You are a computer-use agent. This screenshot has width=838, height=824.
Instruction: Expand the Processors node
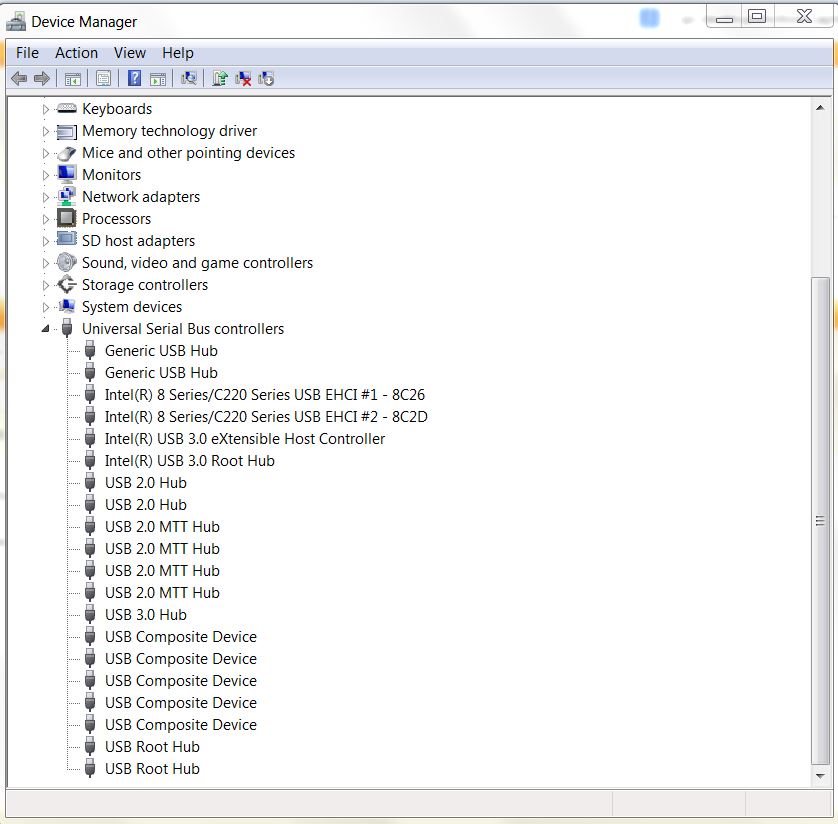[x=45, y=219]
